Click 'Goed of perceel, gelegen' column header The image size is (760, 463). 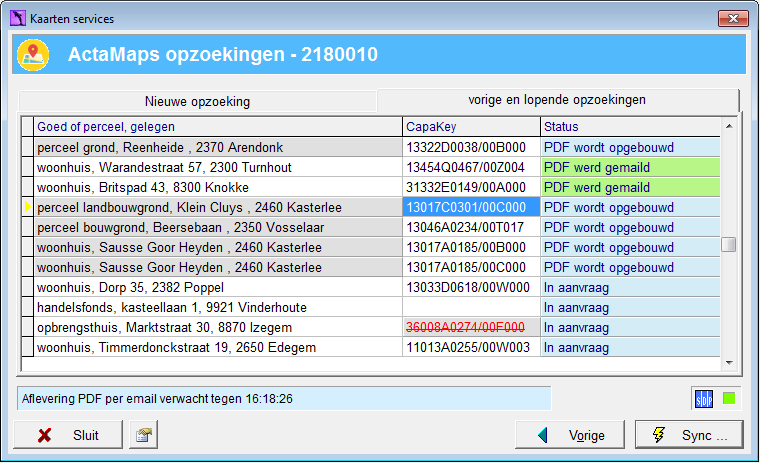point(218,127)
